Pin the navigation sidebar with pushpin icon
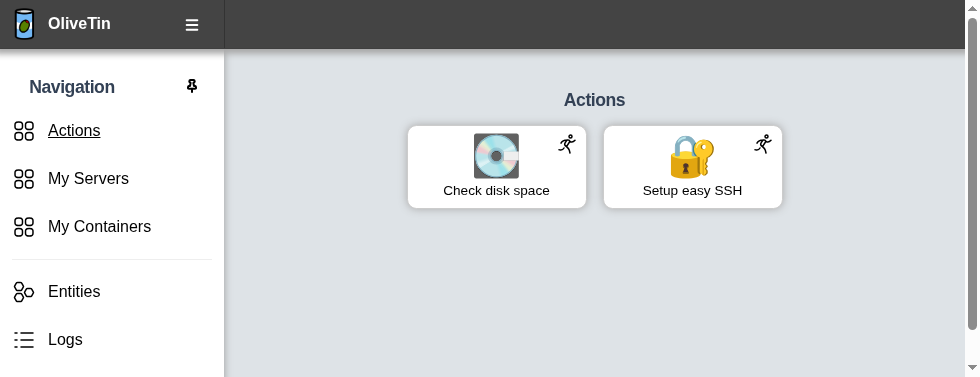980x377 pixels. pos(192,86)
